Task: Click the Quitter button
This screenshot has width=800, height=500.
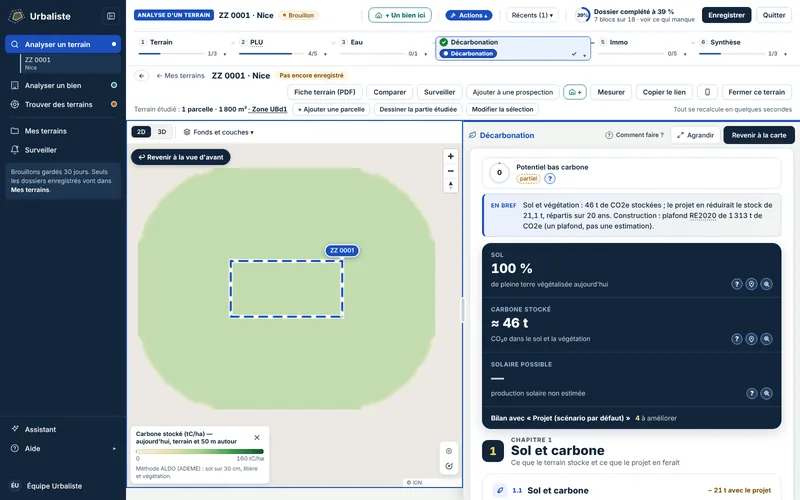Action: [x=773, y=15]
